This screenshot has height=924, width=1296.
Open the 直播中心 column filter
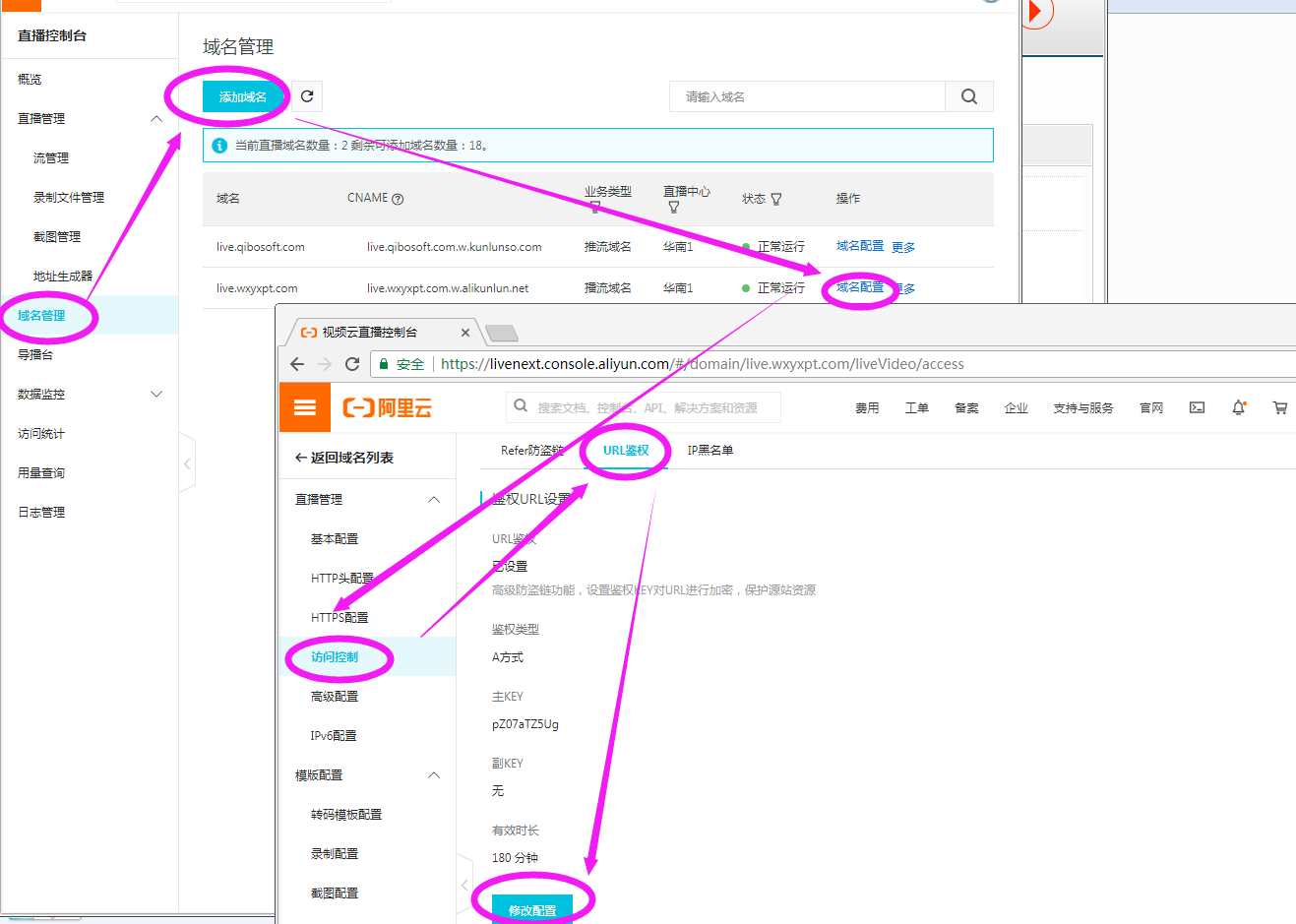coord(674,208)
